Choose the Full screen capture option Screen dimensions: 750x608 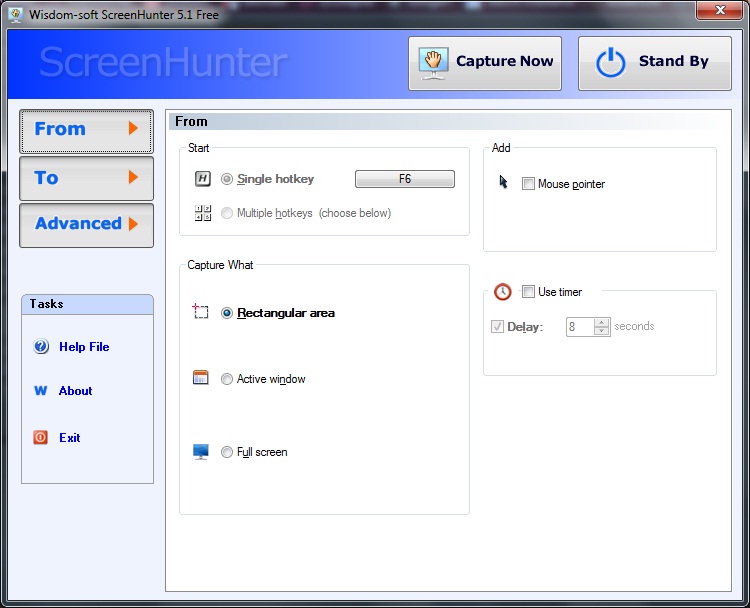pos(227,452)
